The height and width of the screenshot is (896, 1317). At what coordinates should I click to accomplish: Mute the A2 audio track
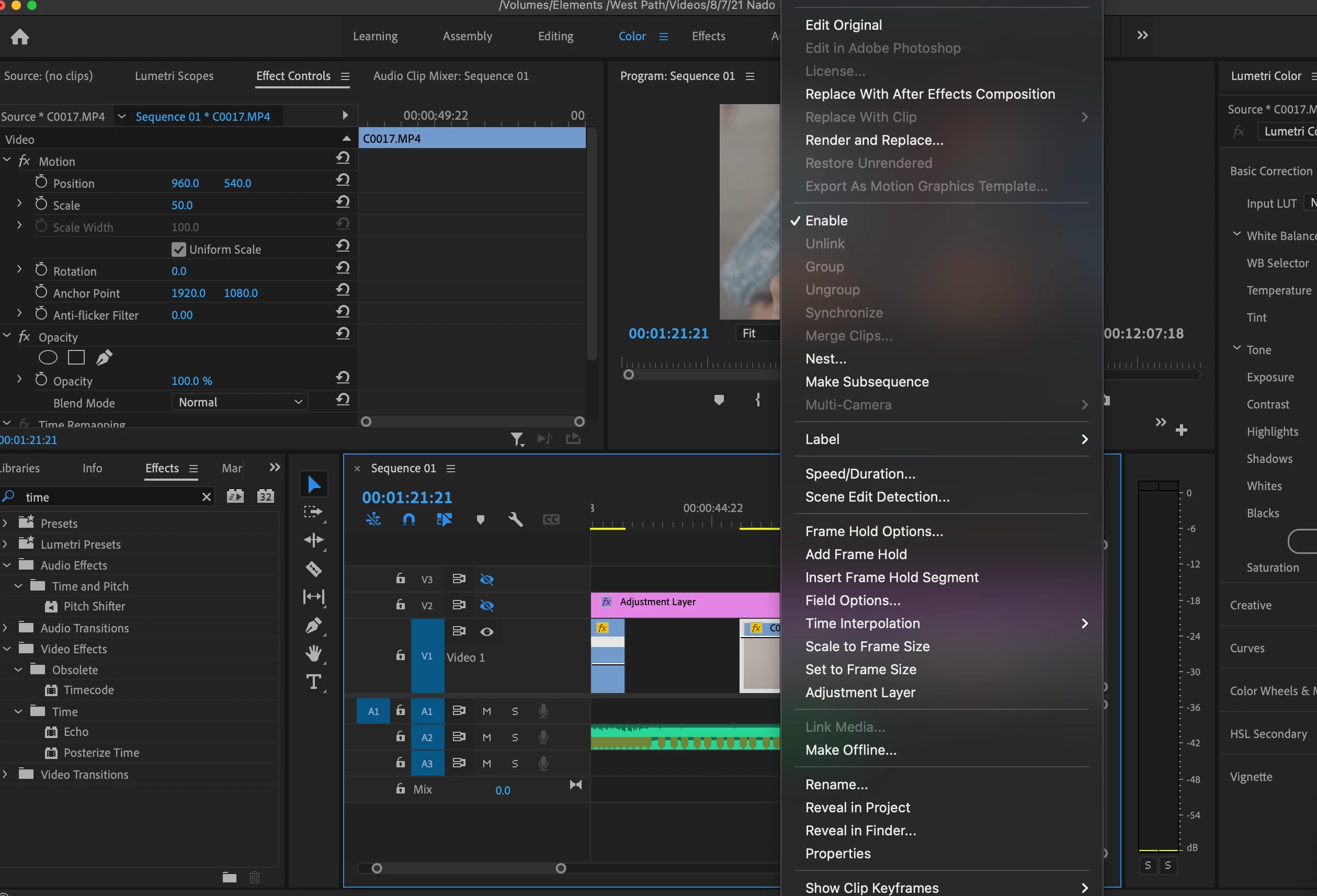[x=487, y=738]
